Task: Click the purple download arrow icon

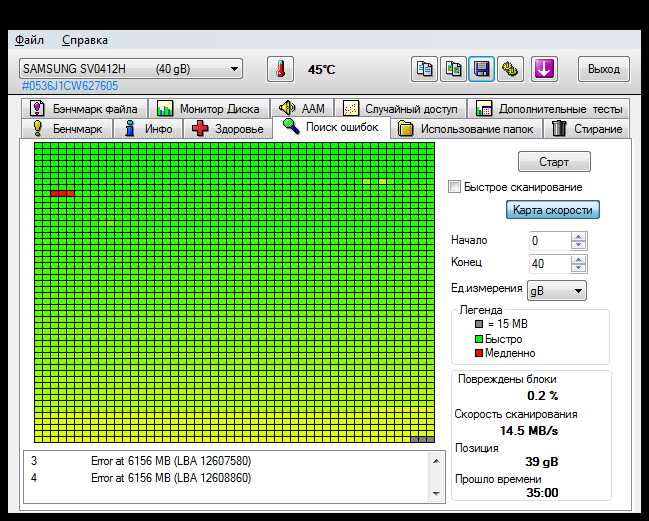Action: [x=544, y=69]
